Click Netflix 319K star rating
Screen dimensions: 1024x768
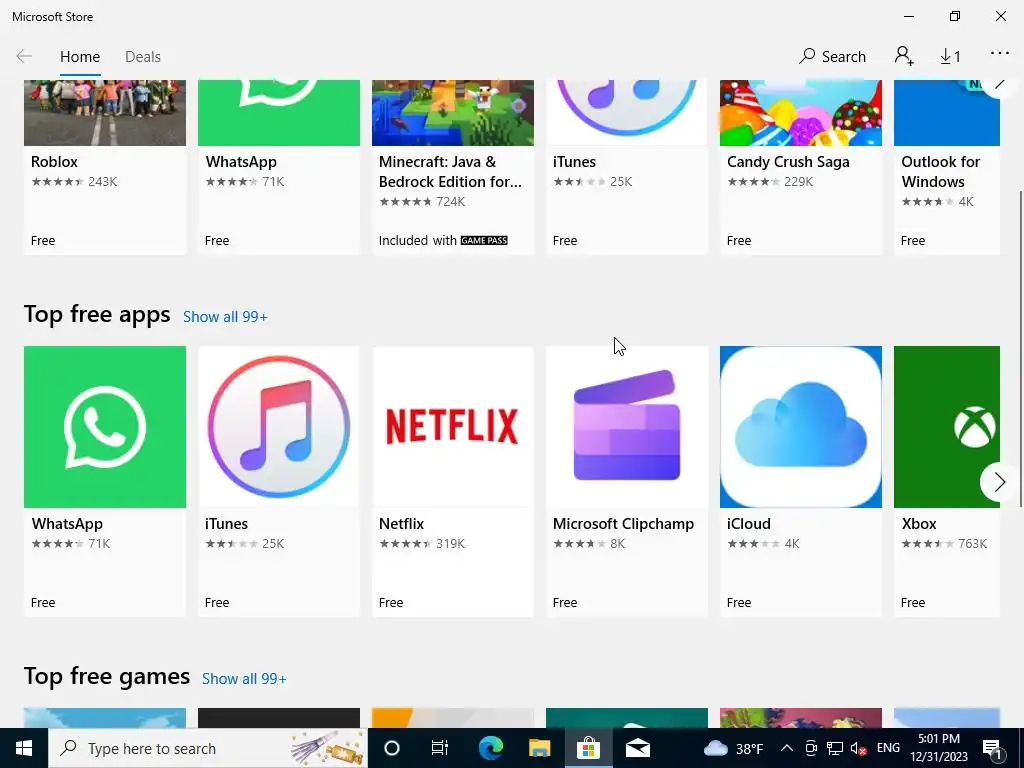(x=422, y=543)
